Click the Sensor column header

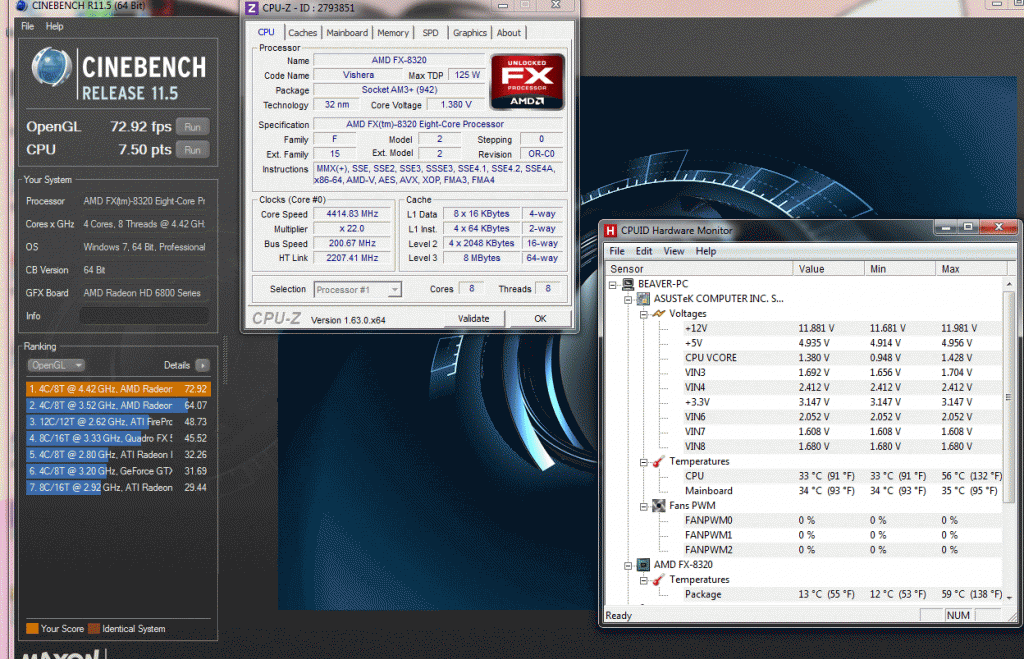(699, 268)
